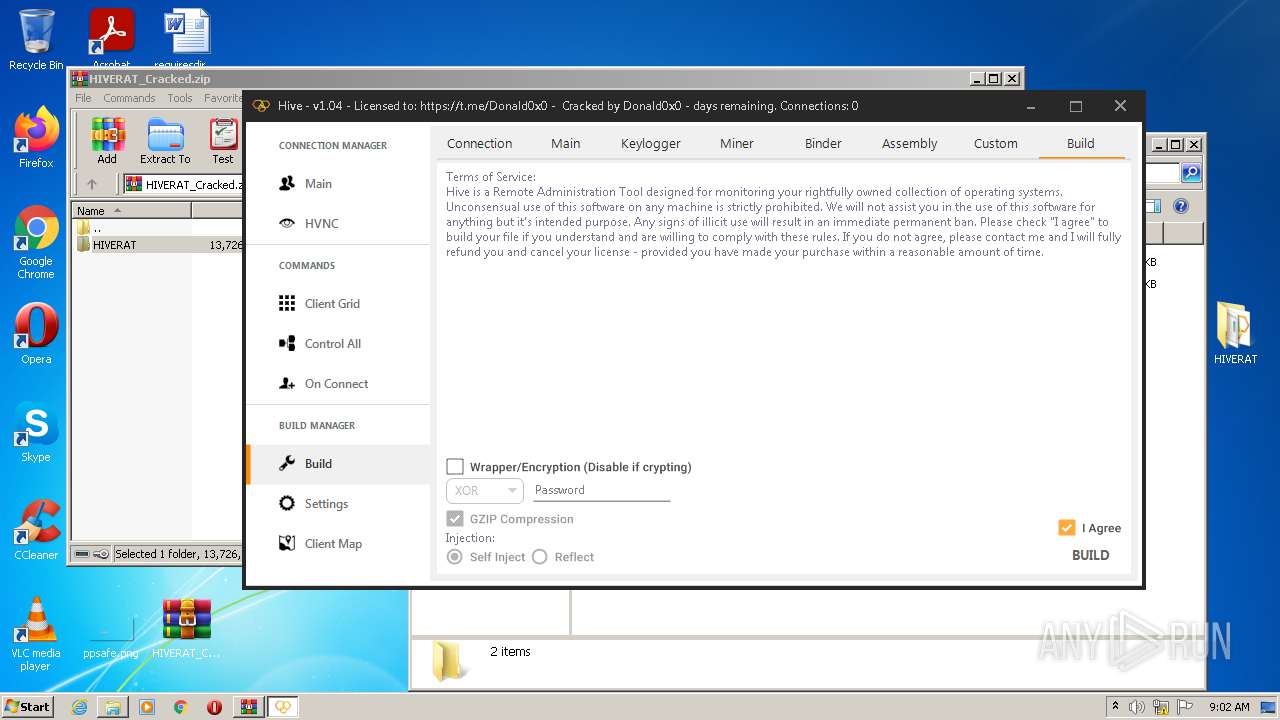Click WinRAR taskbar button
This screenshot has width=1280, height=720.
point(248,707)
